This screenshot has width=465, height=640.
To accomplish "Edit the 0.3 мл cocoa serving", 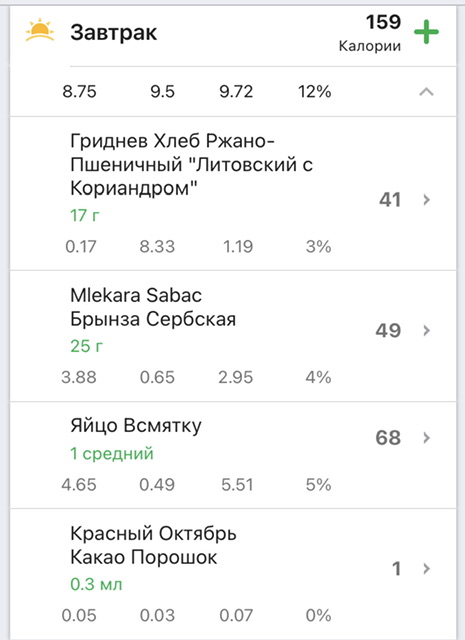I will pyautogui.click(x=96, y=584).
